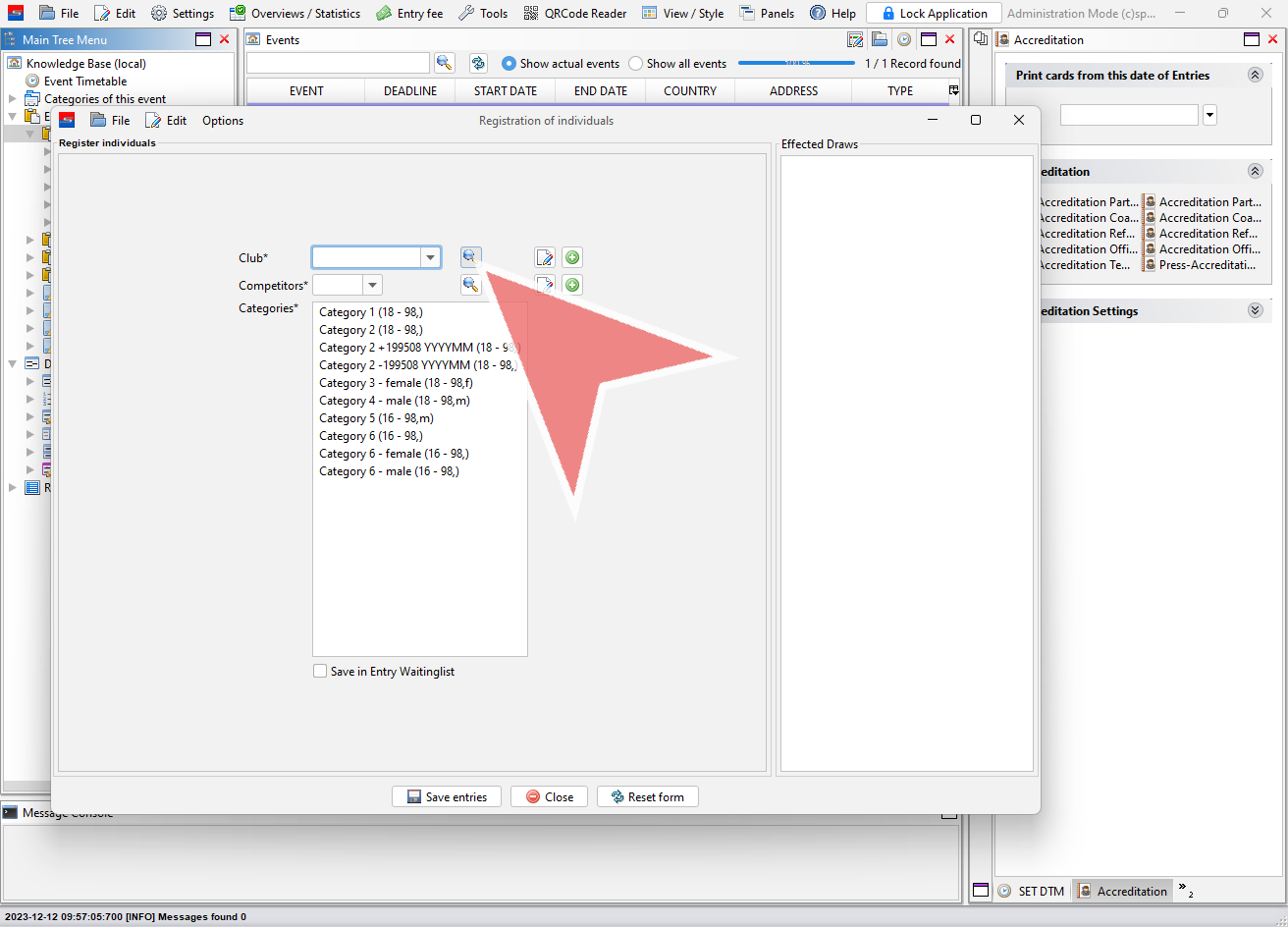
Task: Open Press-Accreditation item in Accreditation panel
Action: tap(1207, 265)
